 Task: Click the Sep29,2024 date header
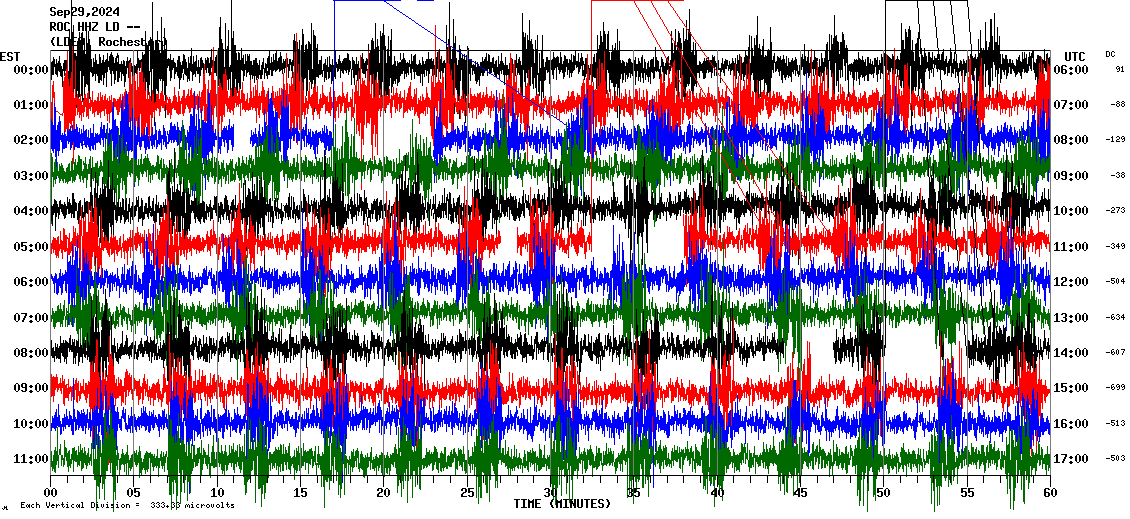[x=84, y=12]
